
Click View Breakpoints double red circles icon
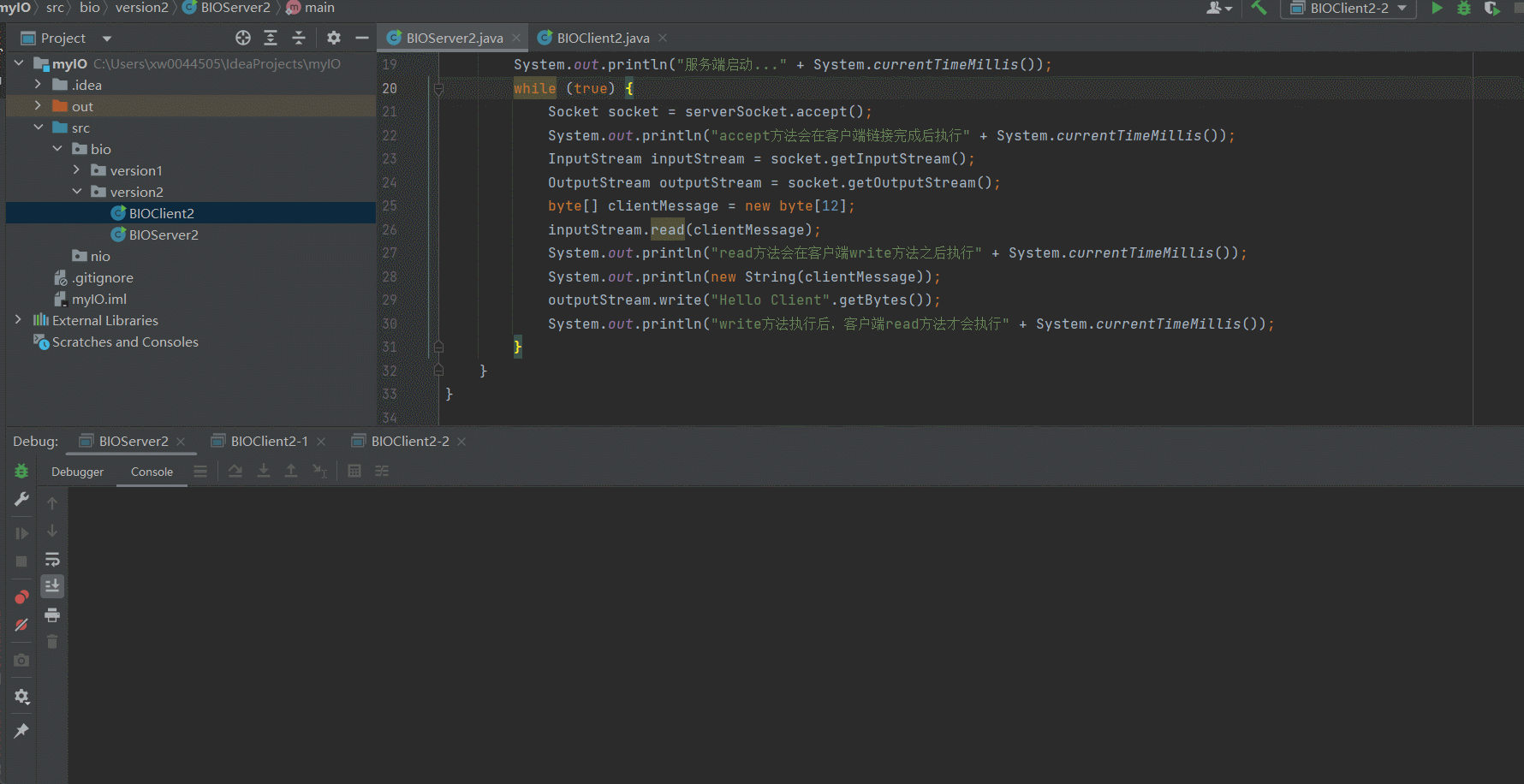21,597
